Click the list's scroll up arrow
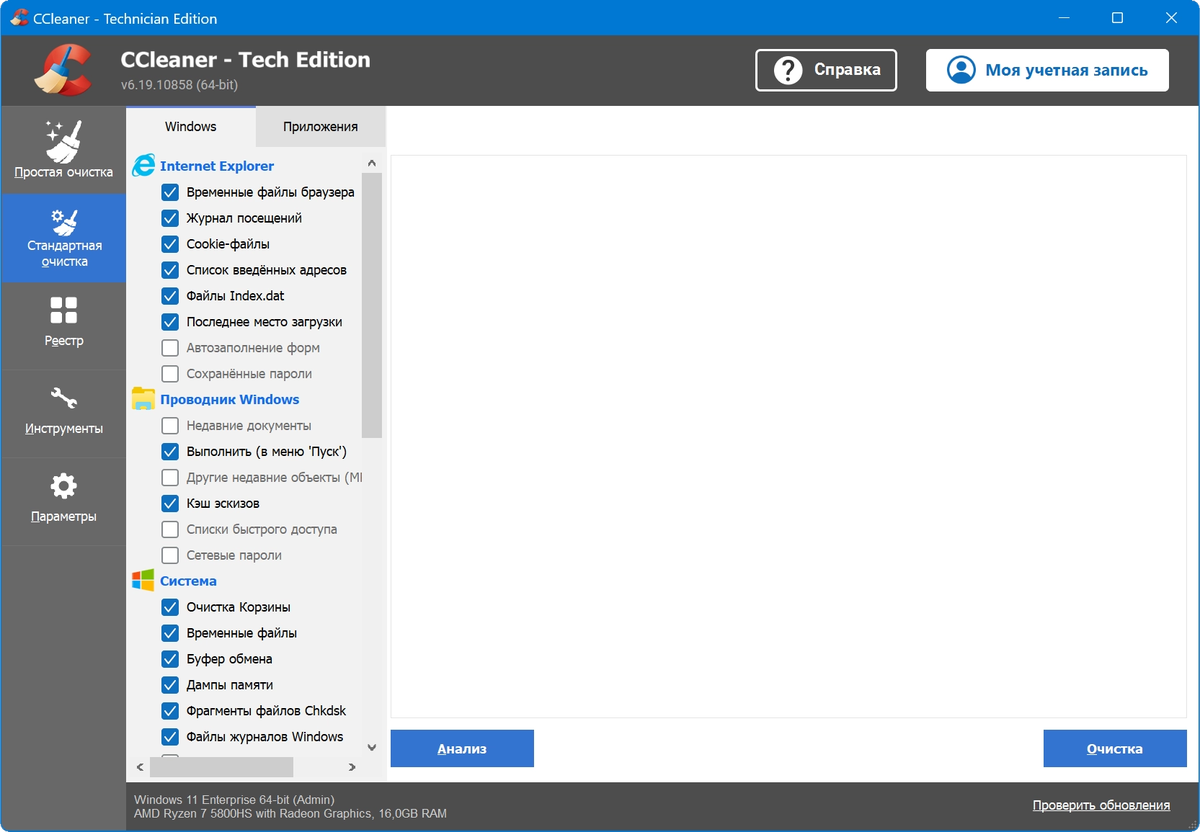Image resolution: width=1200 pixels, height=832 pixels. coord(372,163)
